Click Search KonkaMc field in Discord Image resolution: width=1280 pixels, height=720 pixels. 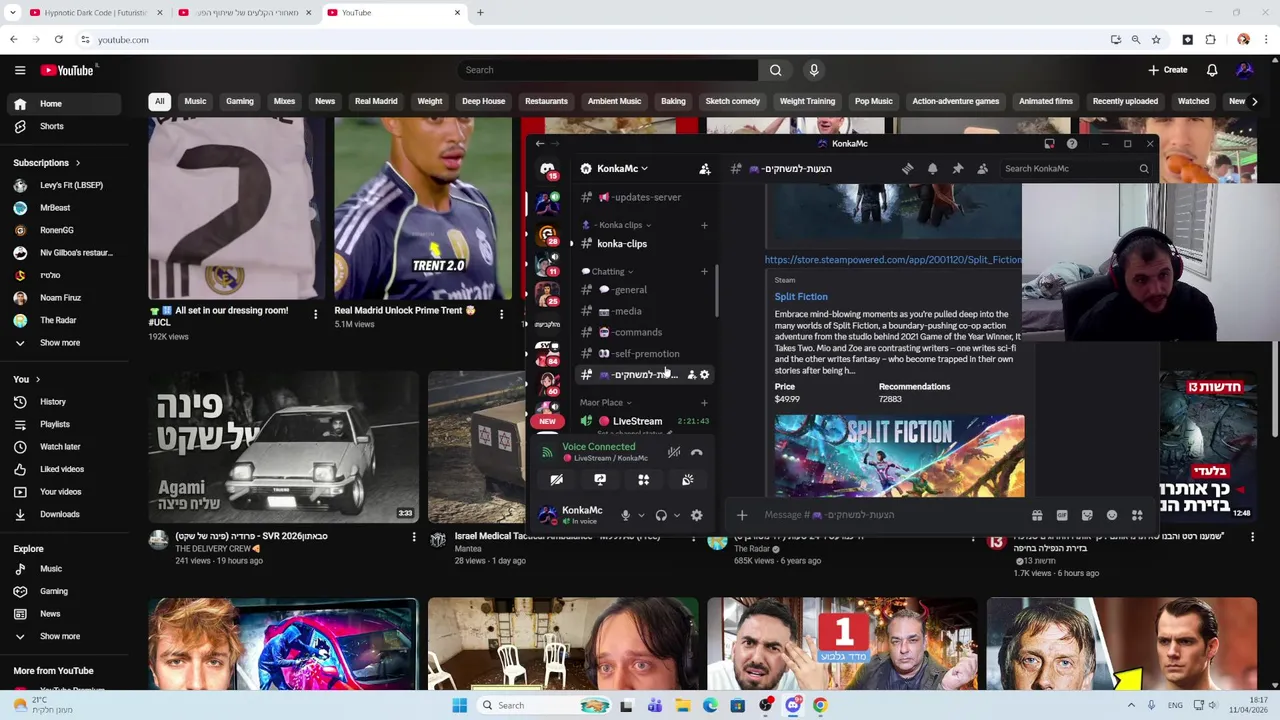(1076, 169)
